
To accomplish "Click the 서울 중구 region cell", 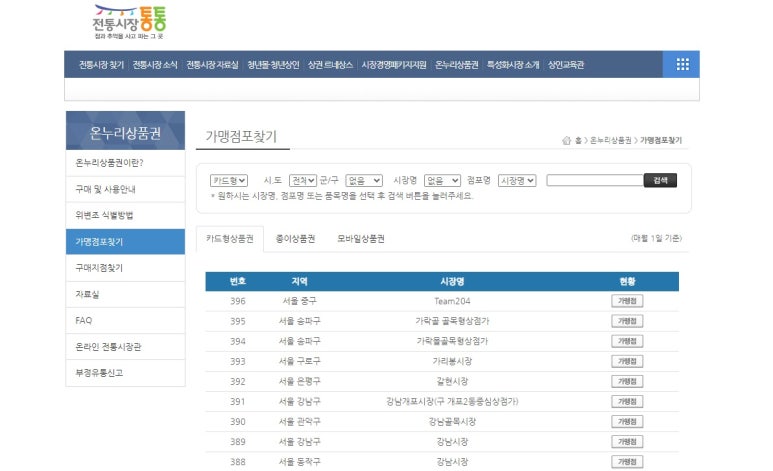I will (300, 301).
